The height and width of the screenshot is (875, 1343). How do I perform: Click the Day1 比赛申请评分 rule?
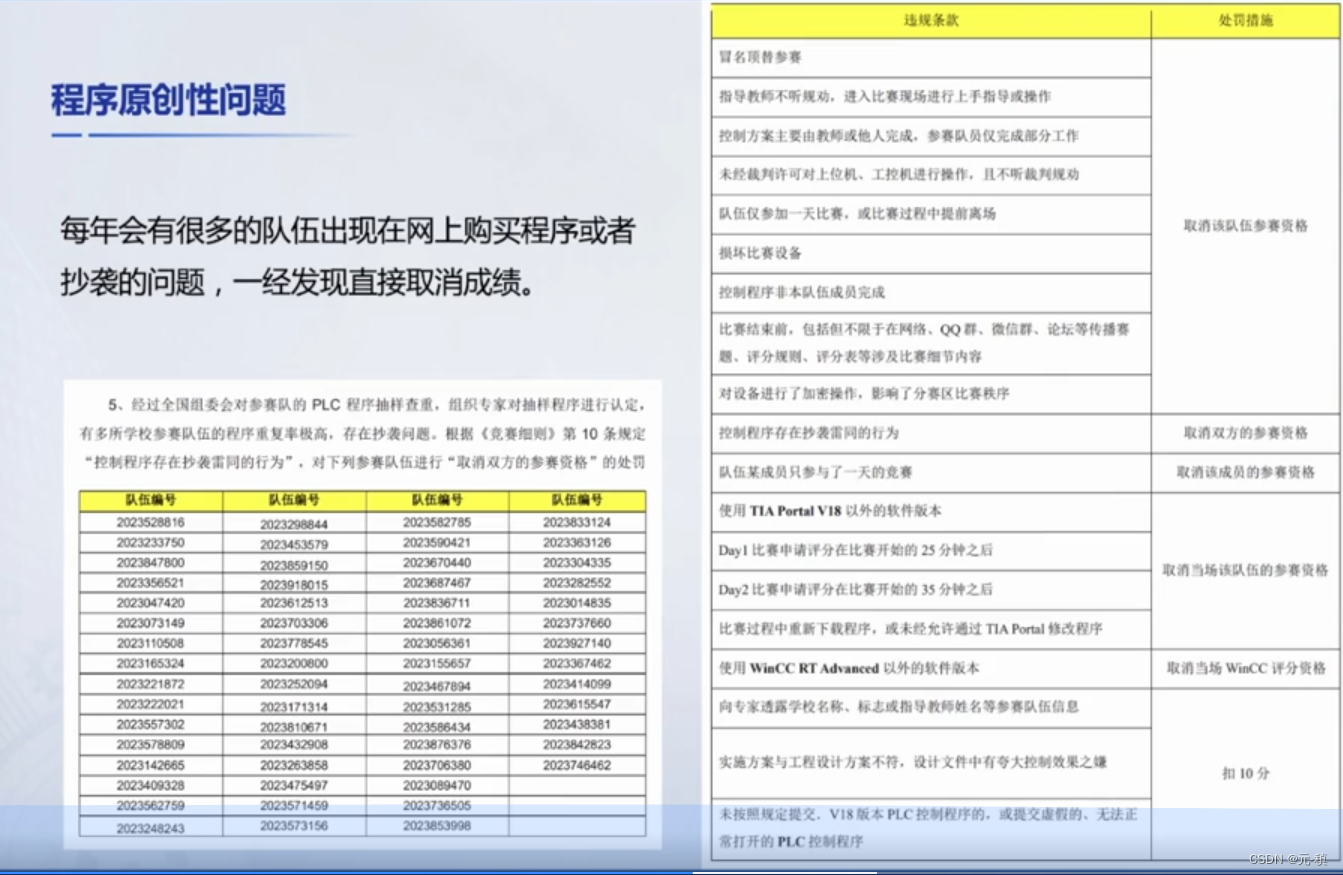(x=855, y=550)
